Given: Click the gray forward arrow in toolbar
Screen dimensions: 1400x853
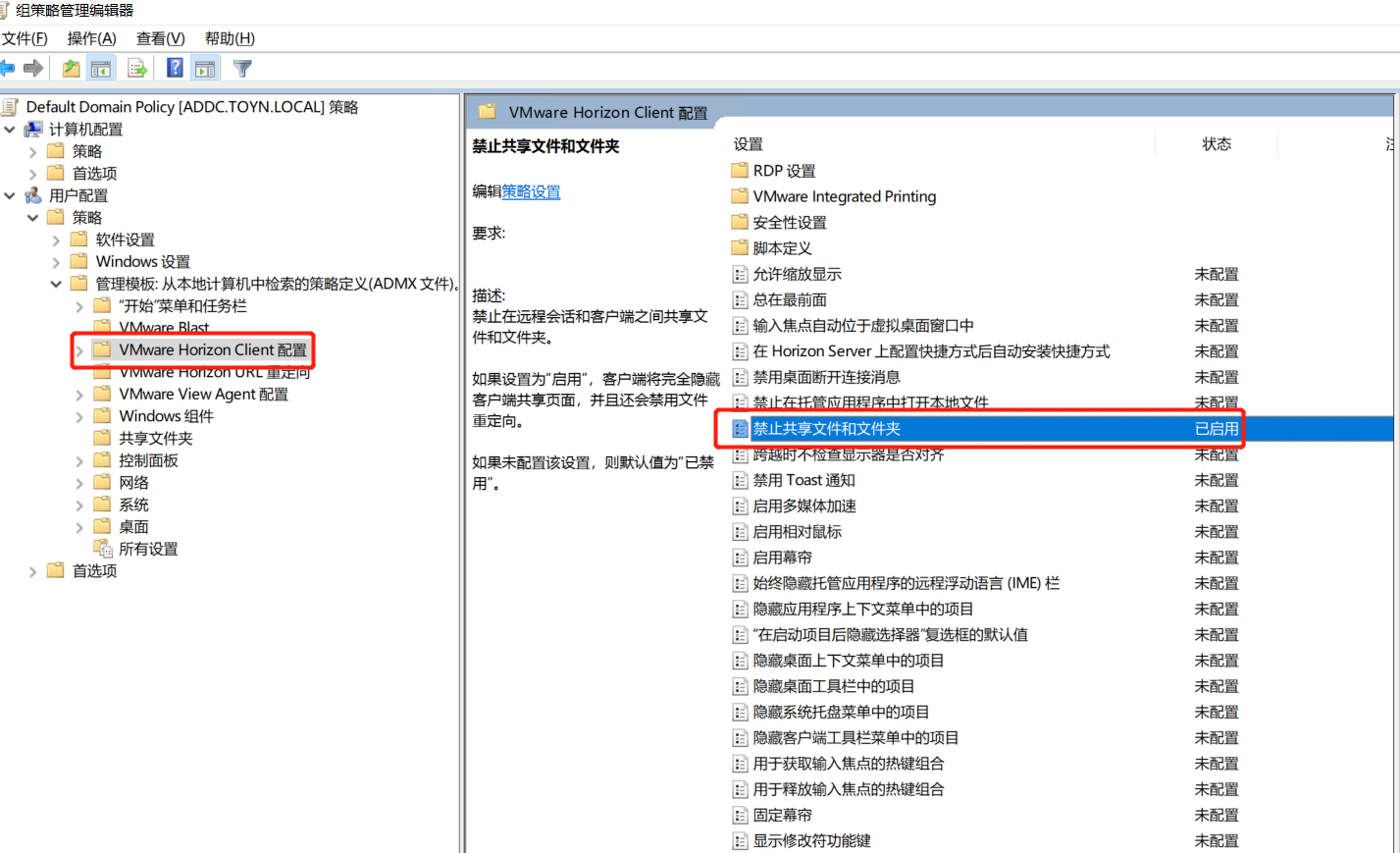Looking at the screenshot, I should coord(33,68).
